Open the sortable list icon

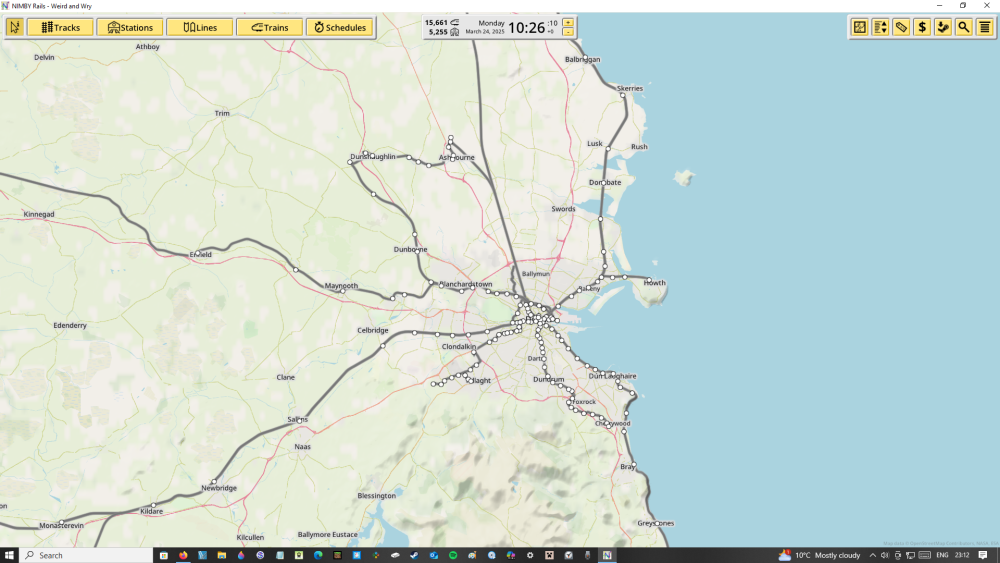880,27
